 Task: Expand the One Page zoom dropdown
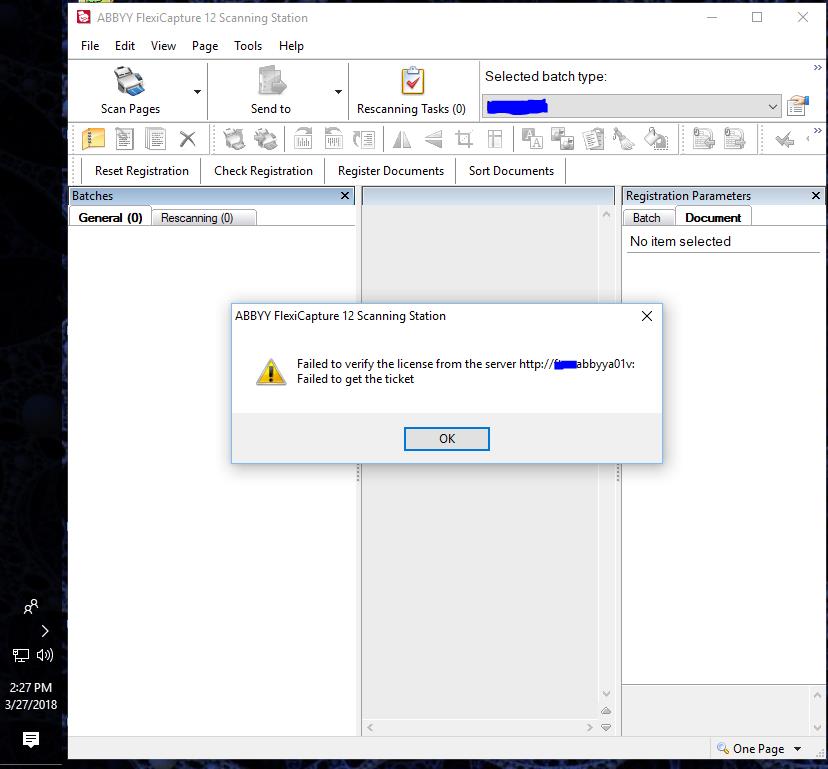pos(795,748)
